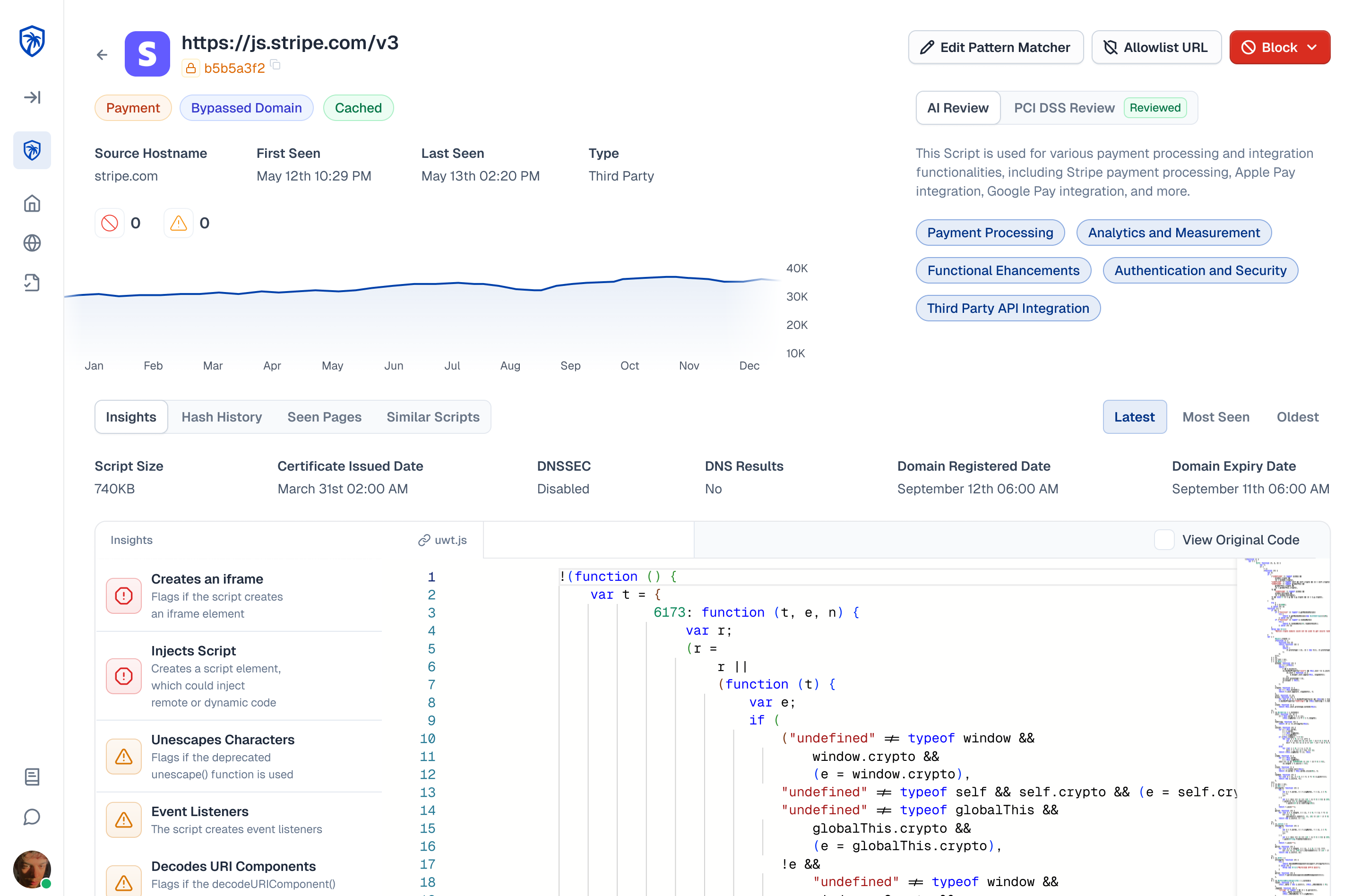
Task: Open the Seen Pages tab
Action: pyautogui.click(x=324, y=417)
